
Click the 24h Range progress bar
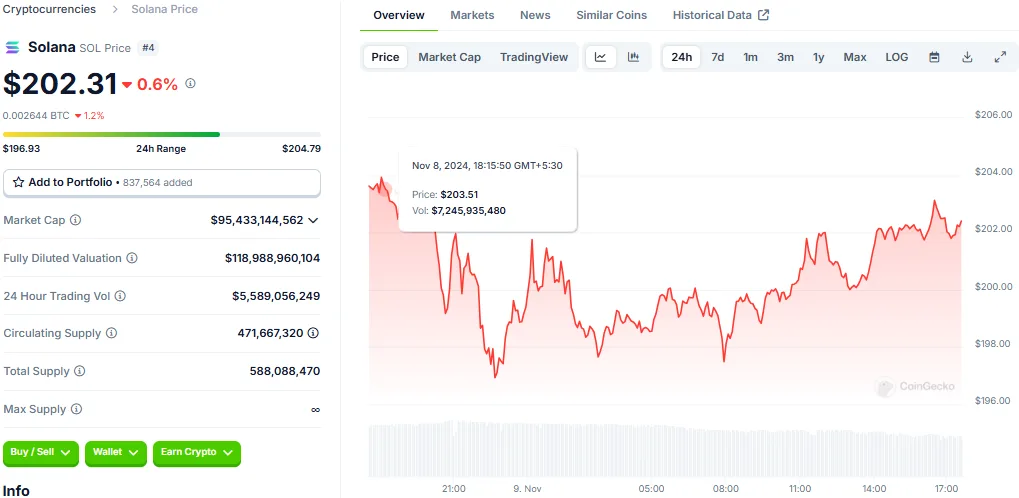[162, 135]
